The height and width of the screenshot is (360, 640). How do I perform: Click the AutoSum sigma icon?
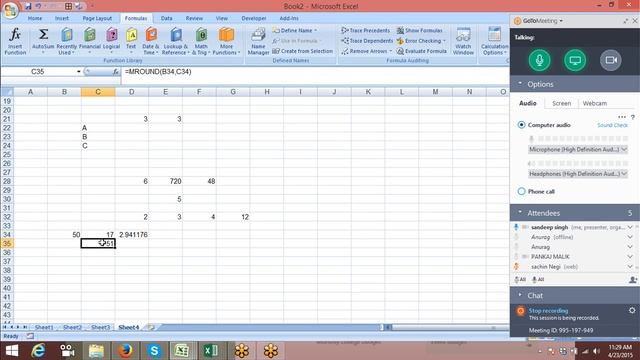tap(43, 35)
